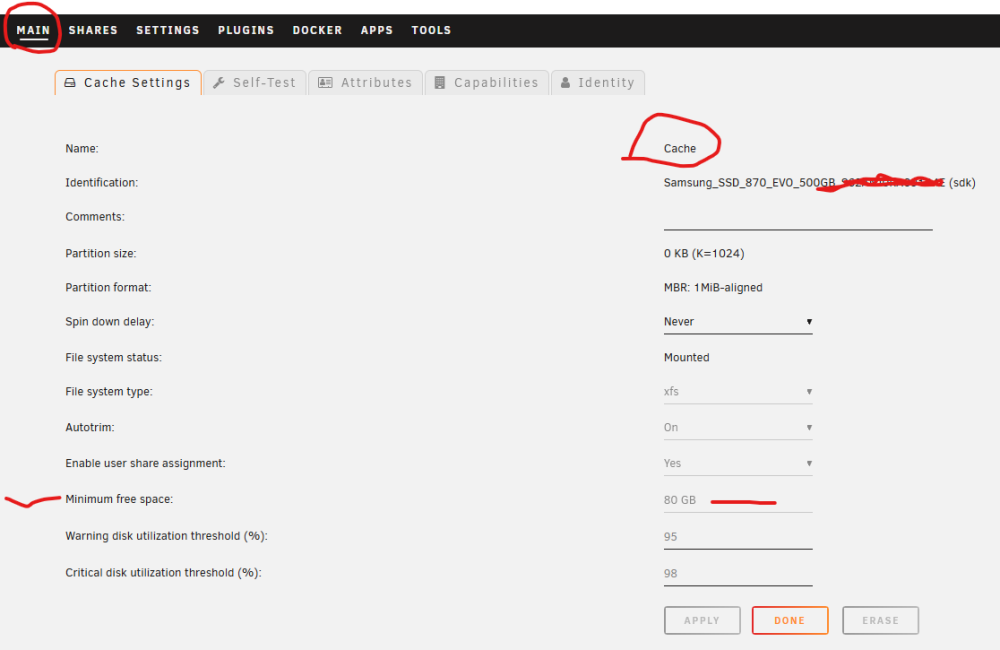
Task: Switch to the Identity tab
Action: [x=598, y=83]
